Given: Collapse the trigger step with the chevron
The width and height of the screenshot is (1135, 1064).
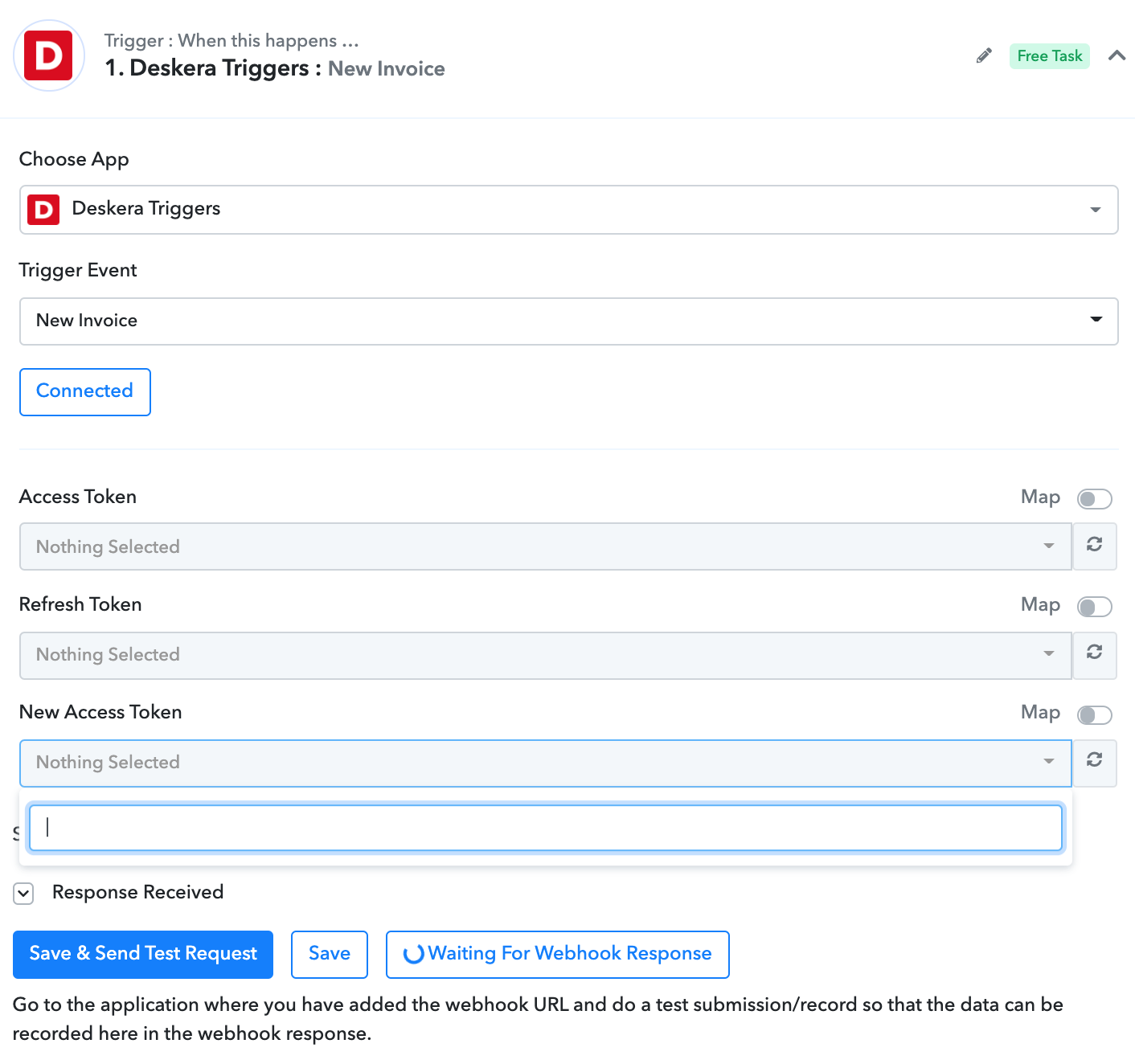Looking at the screenshot, I should click(1117, 55).
